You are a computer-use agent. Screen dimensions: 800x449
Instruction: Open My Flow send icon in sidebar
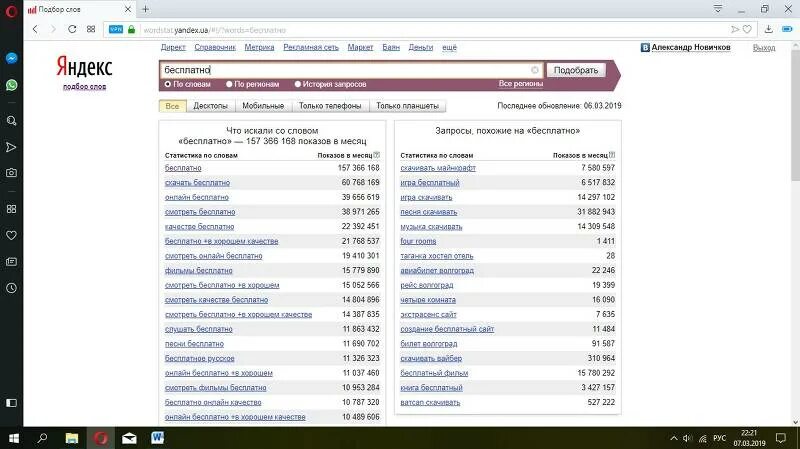pos(11,147)
